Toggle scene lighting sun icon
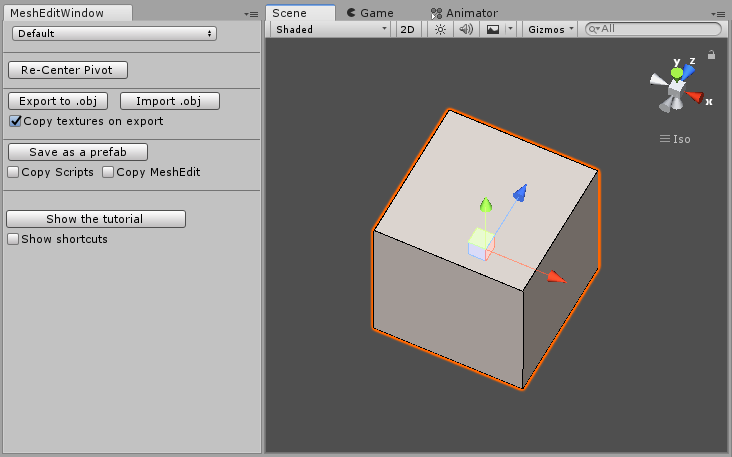 click(x=440, y=29)
